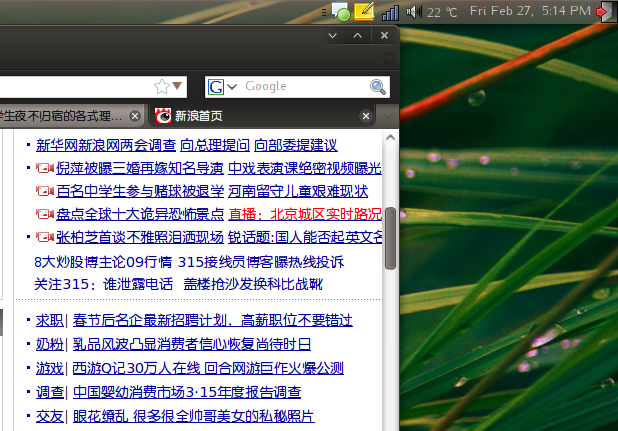This screenshot has height=431, width=618.
Task: Click video icon before 盘点全球十大 link
Action: click(x=45, y=214)
